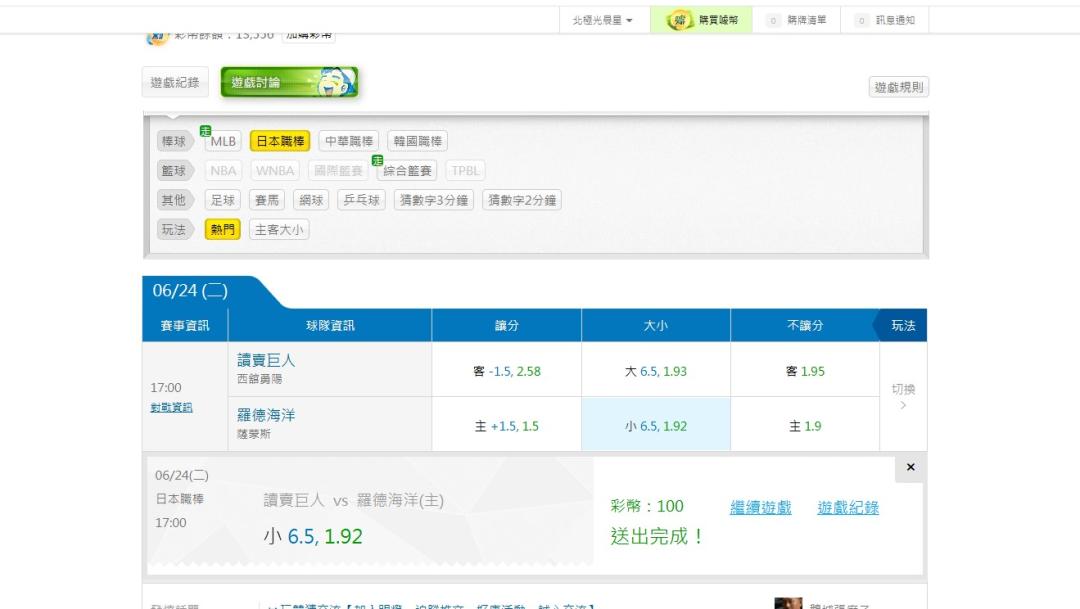The width and height of the screenshot is (1080, 609).
Task: Click the 17:00 time above 對戰資訊
Action: [166, 388]
